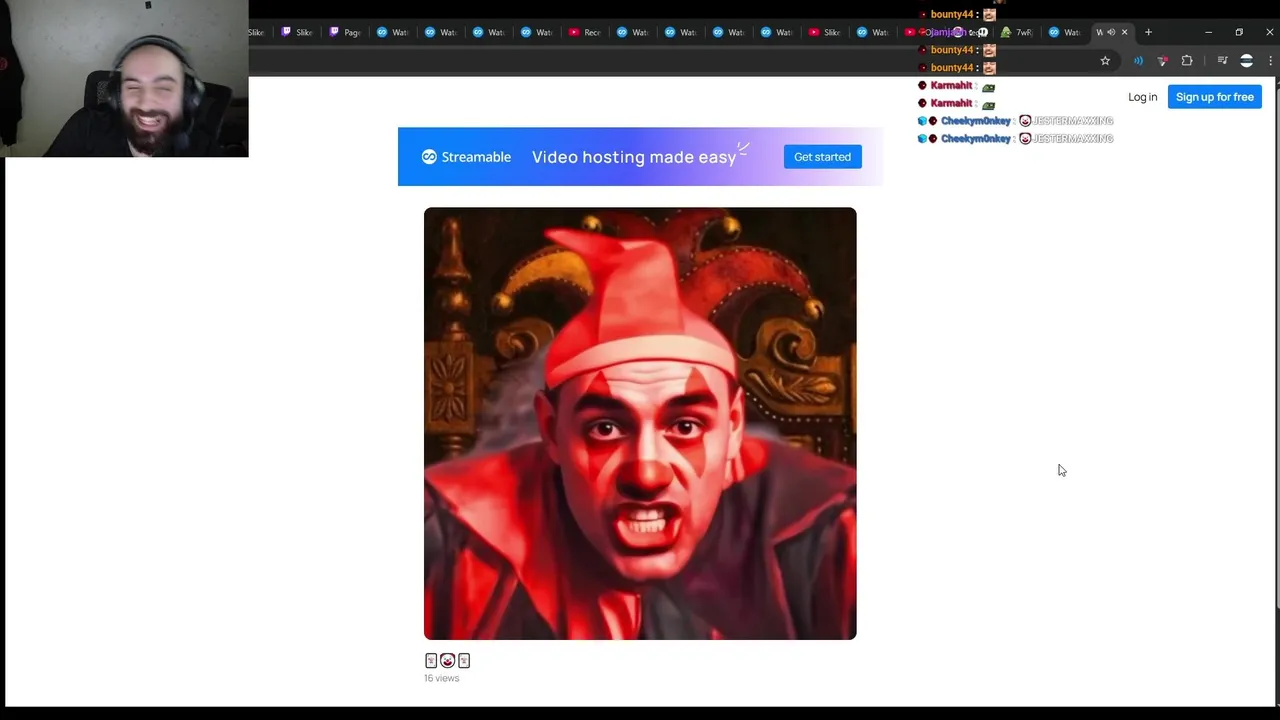1280x720 pixels.
Task: Switch to the "7wR" tab
Action: pyautogui.click(x=1018, y=32)
